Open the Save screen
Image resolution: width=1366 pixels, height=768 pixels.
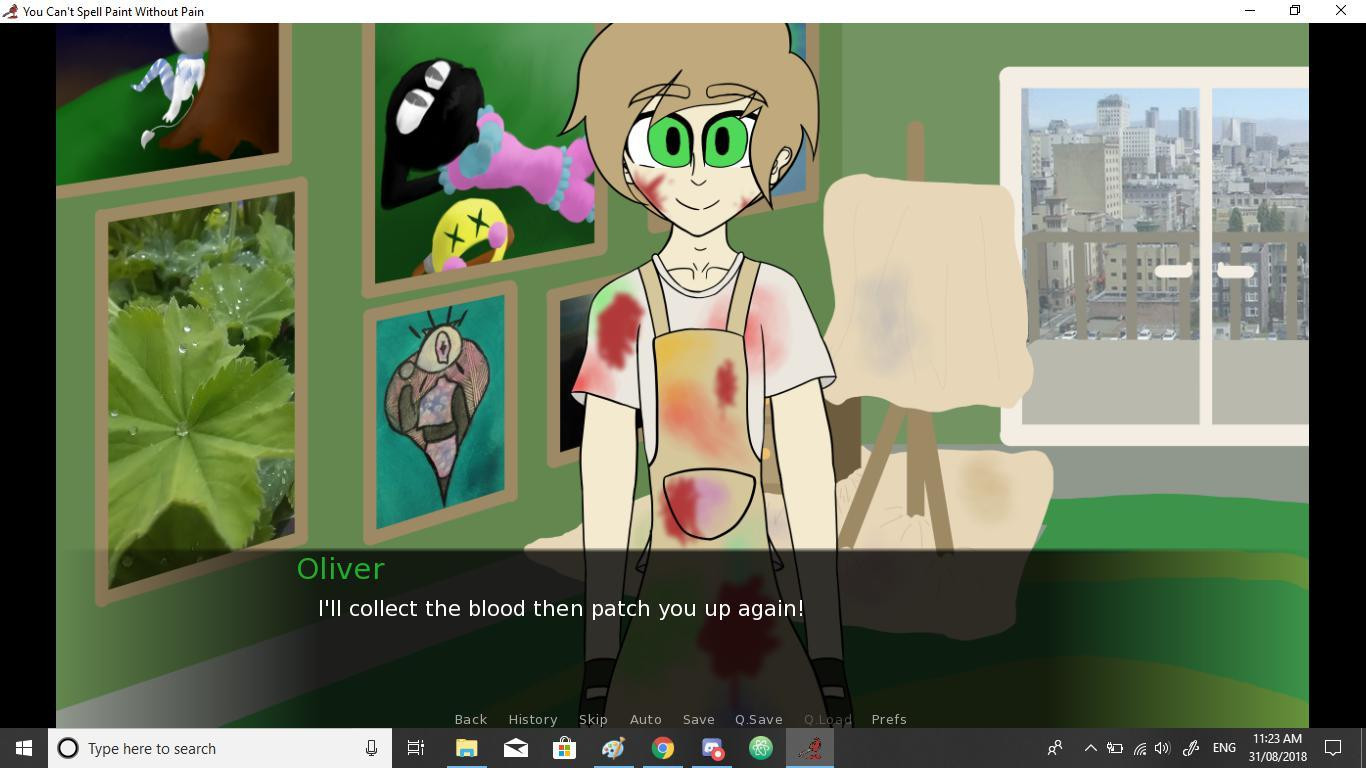pos(698,719)
